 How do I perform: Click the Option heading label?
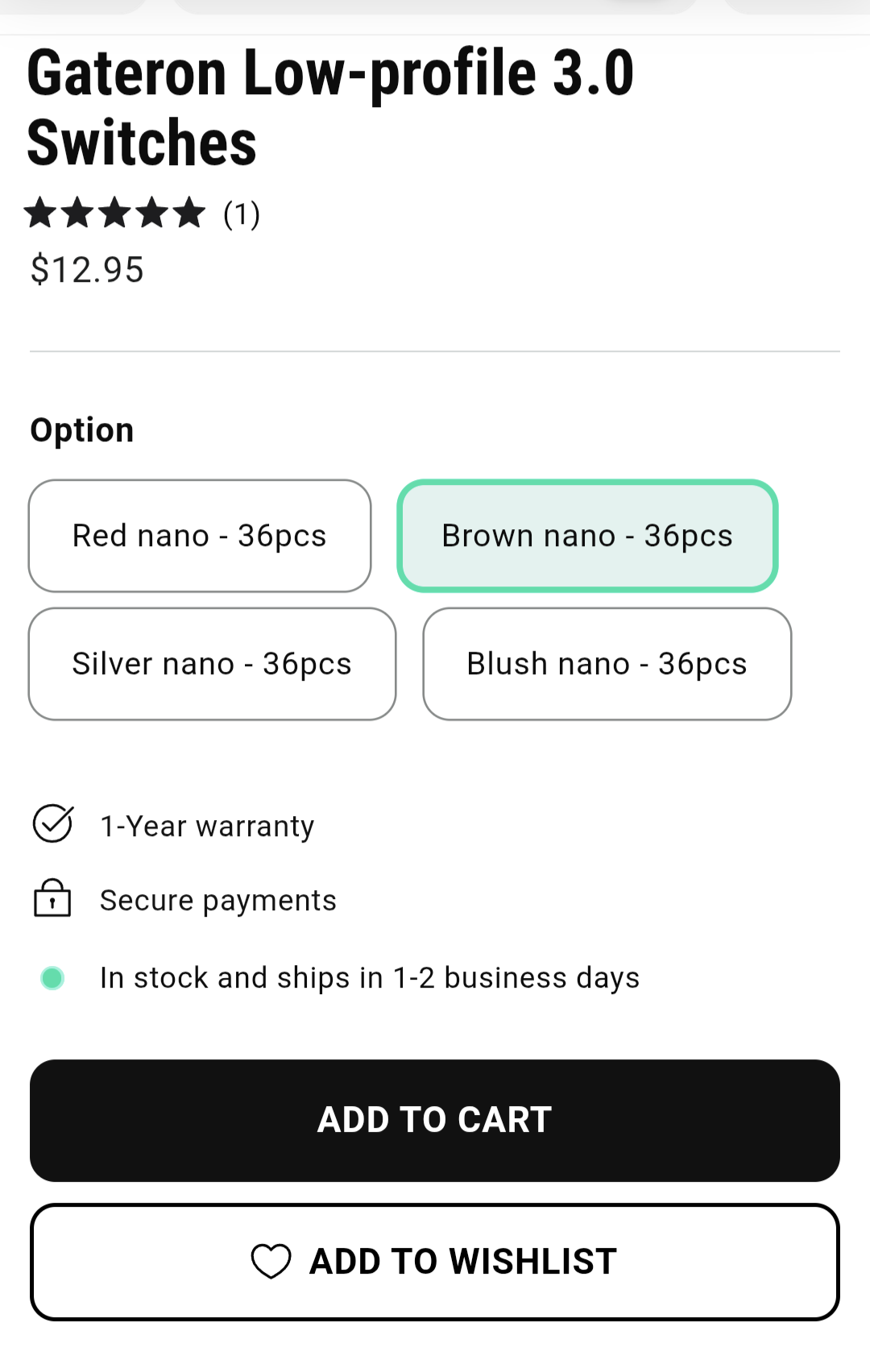pyautogui.click(x=82, y=430)
